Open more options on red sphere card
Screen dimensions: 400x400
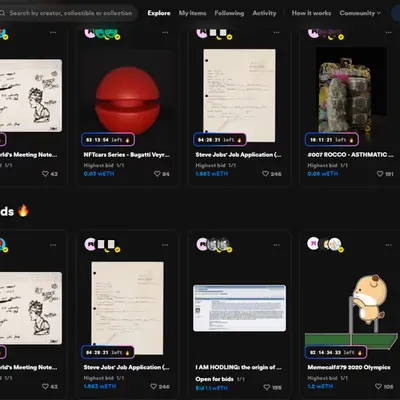[165, 32]
